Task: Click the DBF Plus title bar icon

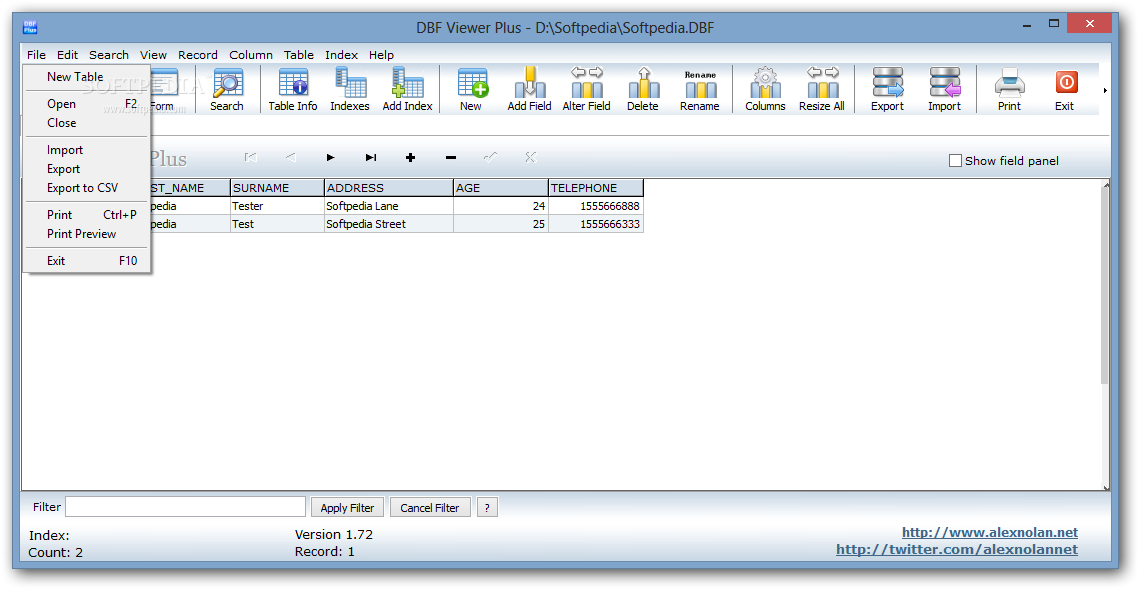Action: (x=30, y=28)
